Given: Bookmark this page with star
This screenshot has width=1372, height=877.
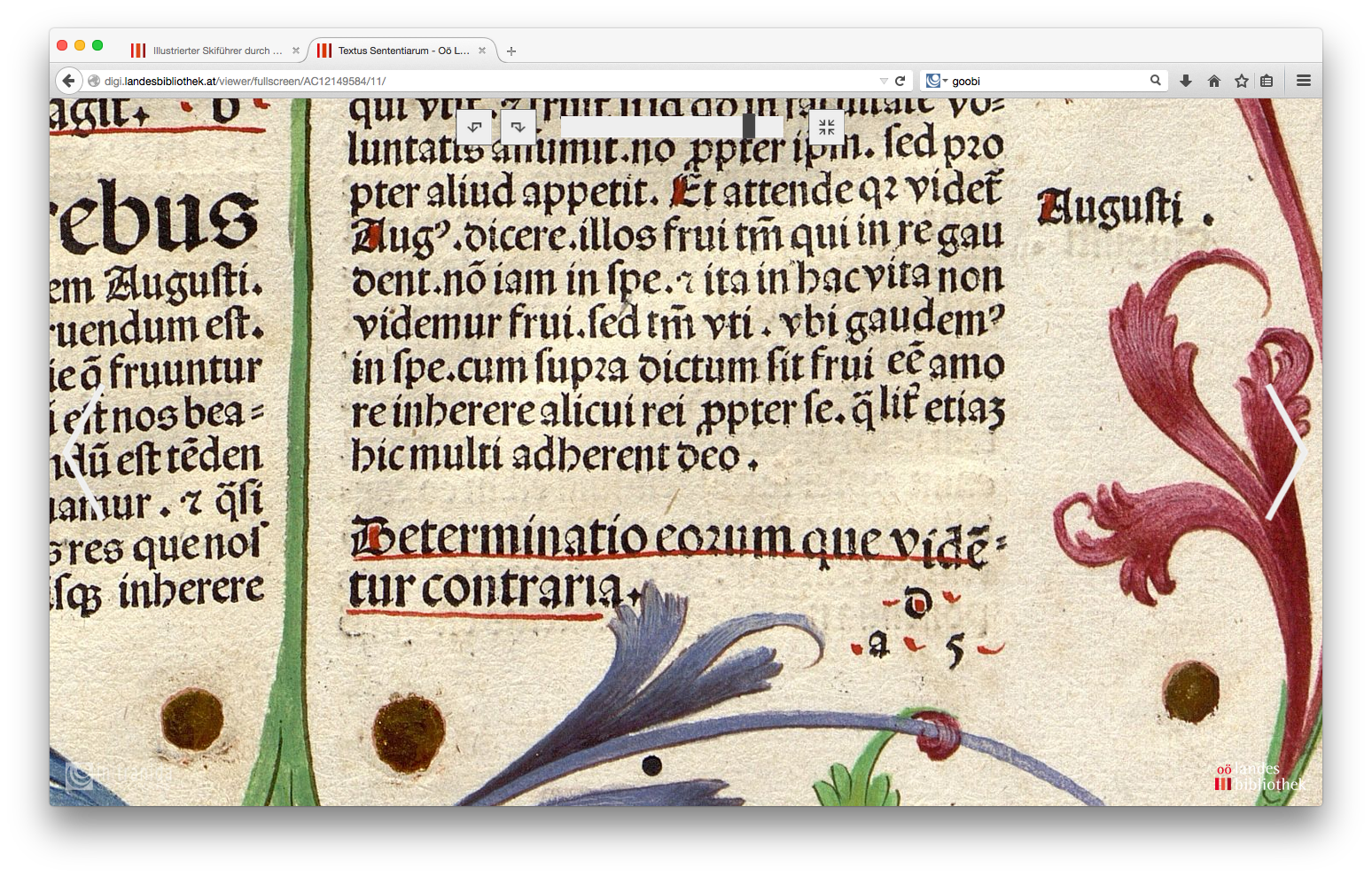Looking at the screenshot, I should tap(1242, 81).
